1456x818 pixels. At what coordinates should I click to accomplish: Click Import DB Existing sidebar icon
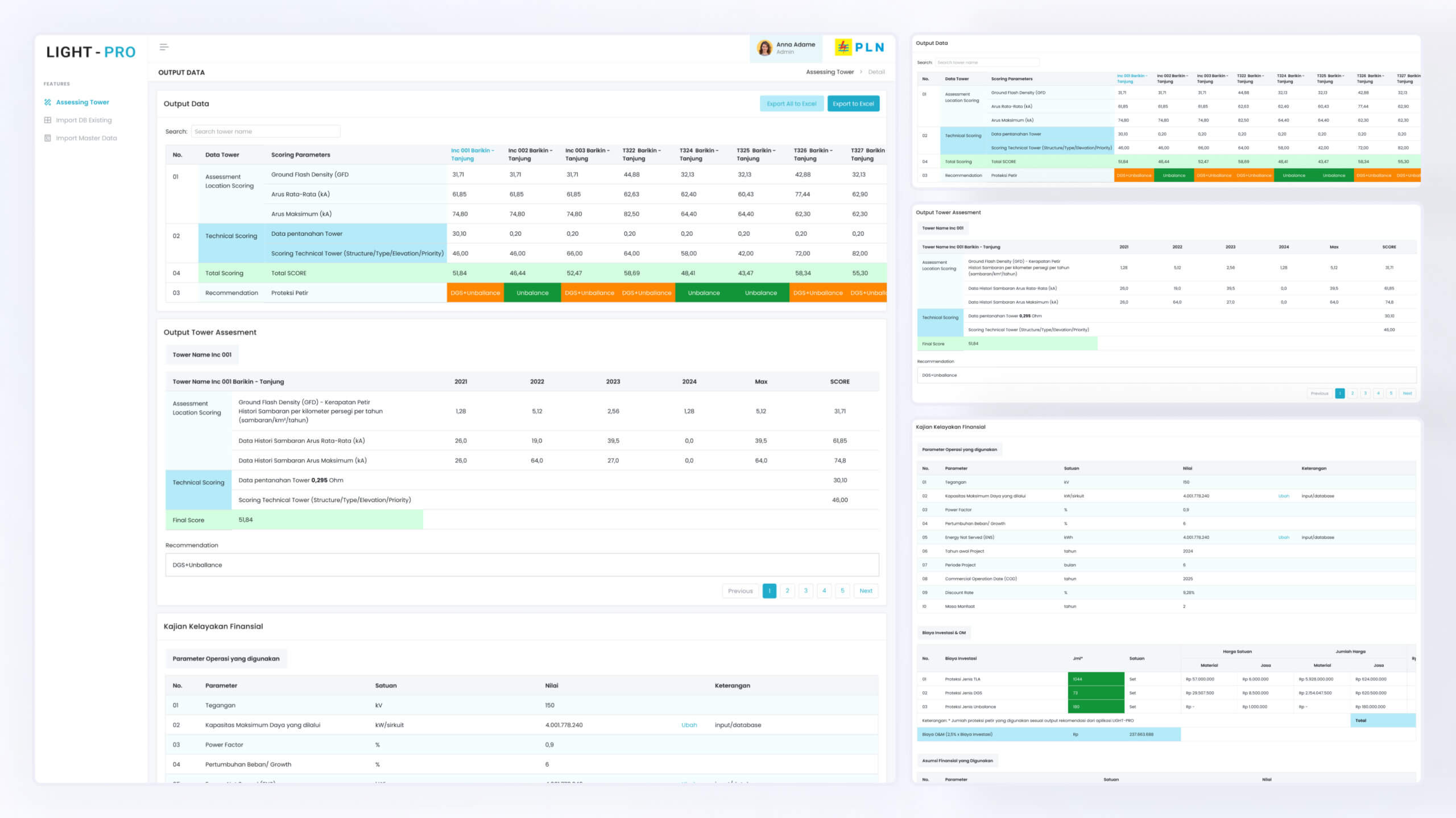click(x=48, y=120)
